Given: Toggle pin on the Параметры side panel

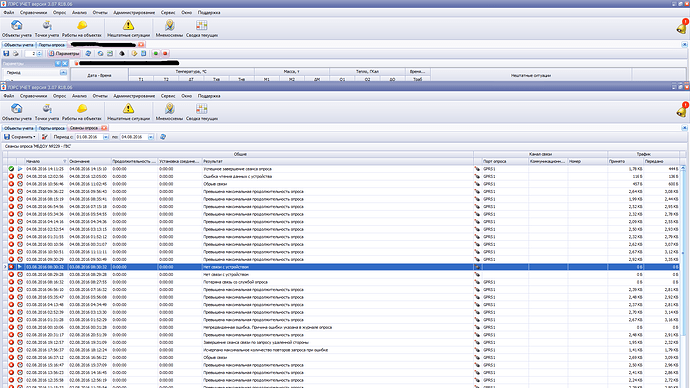Looking at the screenshot, I should [x=58, y=64].
